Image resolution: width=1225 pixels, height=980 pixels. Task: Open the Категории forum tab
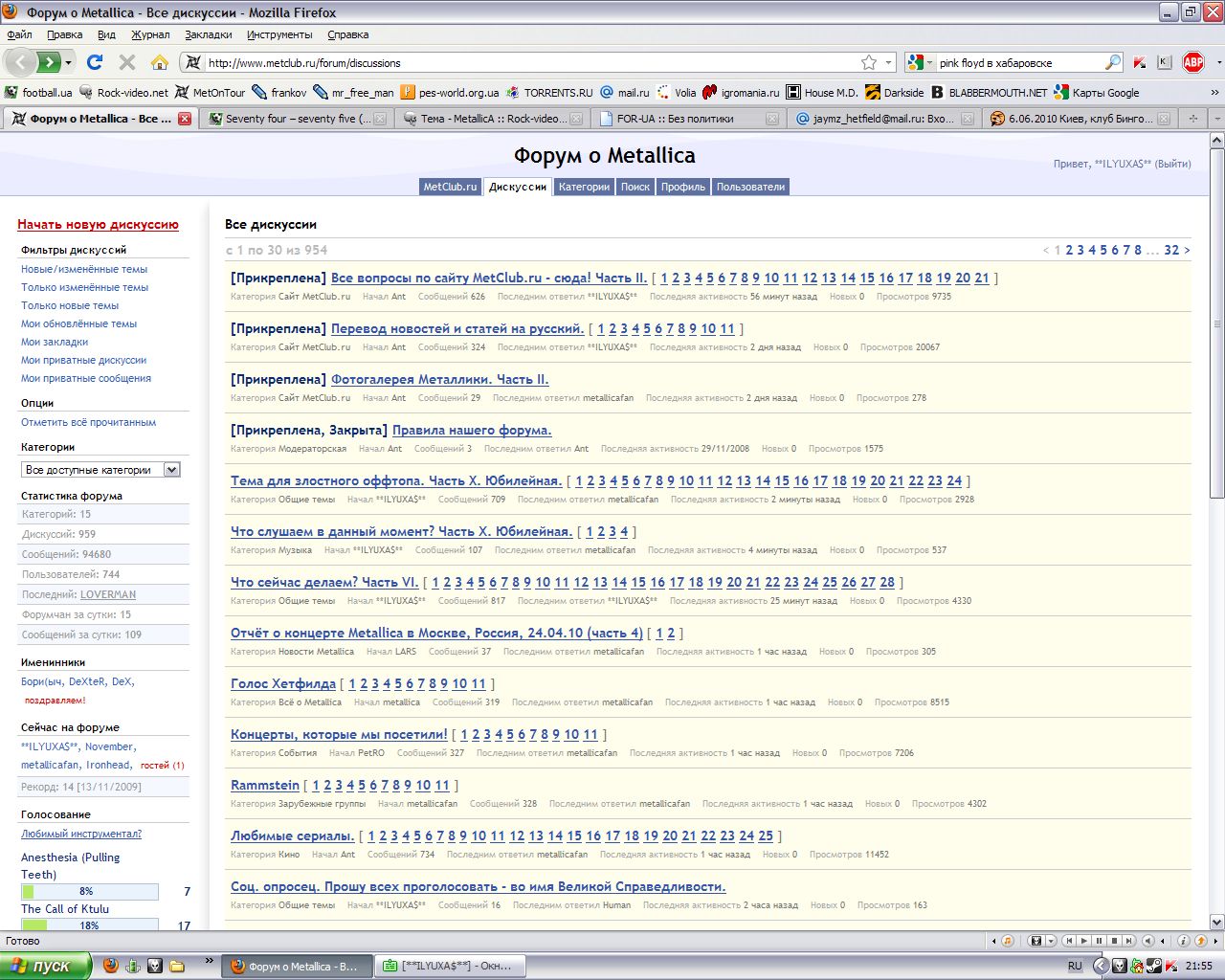(584, 187)
